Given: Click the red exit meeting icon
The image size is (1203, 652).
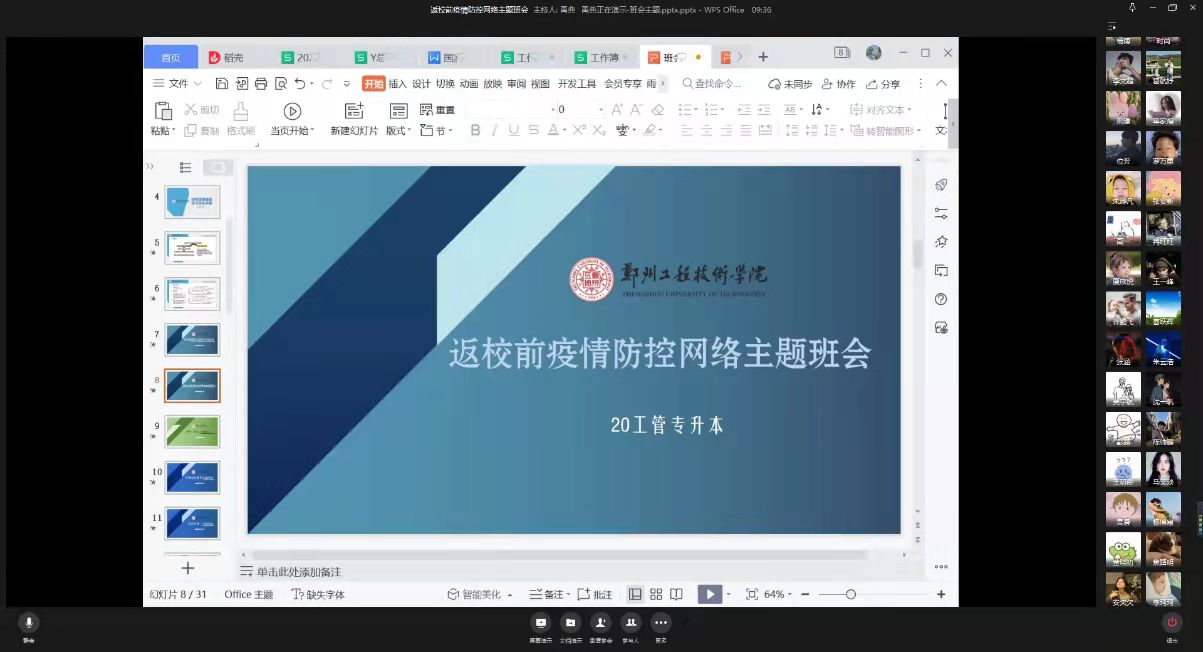Looking at the screenshot, I should (1173, 622).
